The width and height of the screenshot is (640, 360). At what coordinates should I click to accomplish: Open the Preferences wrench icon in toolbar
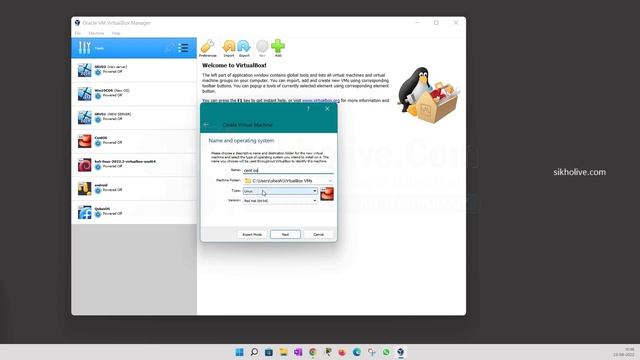click(x=208, y=48)
